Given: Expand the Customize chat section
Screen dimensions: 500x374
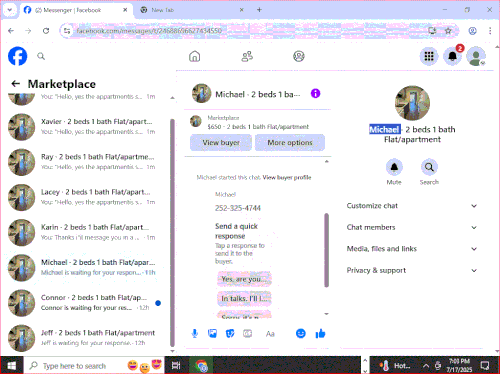Looking at the screenshot, I should [x=412, y=206].
